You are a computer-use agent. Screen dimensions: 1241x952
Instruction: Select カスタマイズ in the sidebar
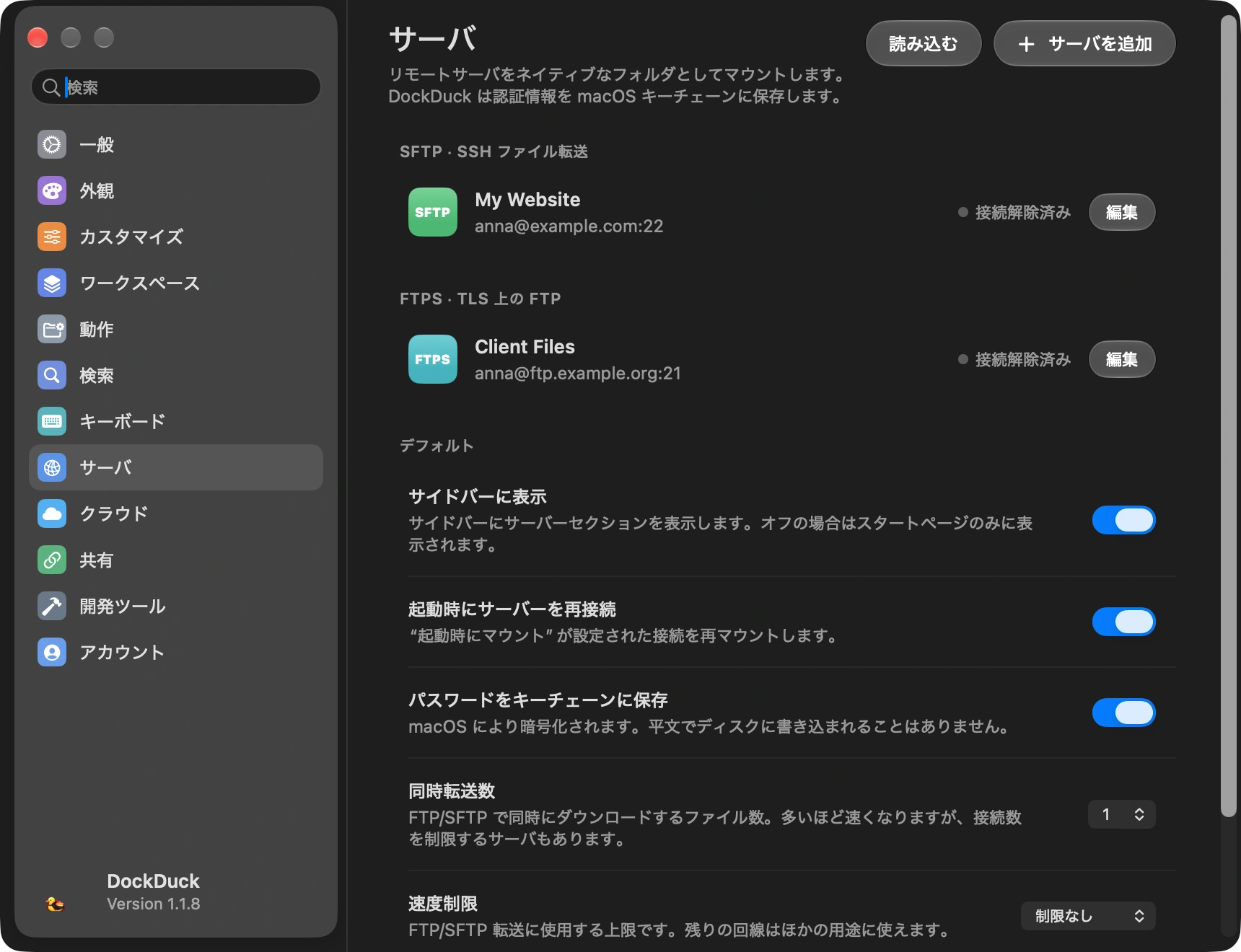click(x=176, y=237)
